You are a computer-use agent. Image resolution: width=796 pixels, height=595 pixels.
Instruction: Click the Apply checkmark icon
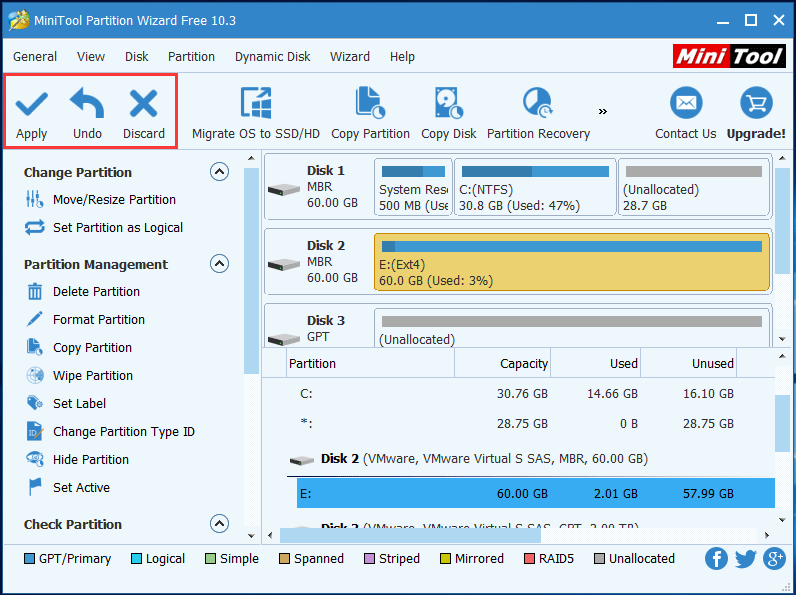coord(32,104)
